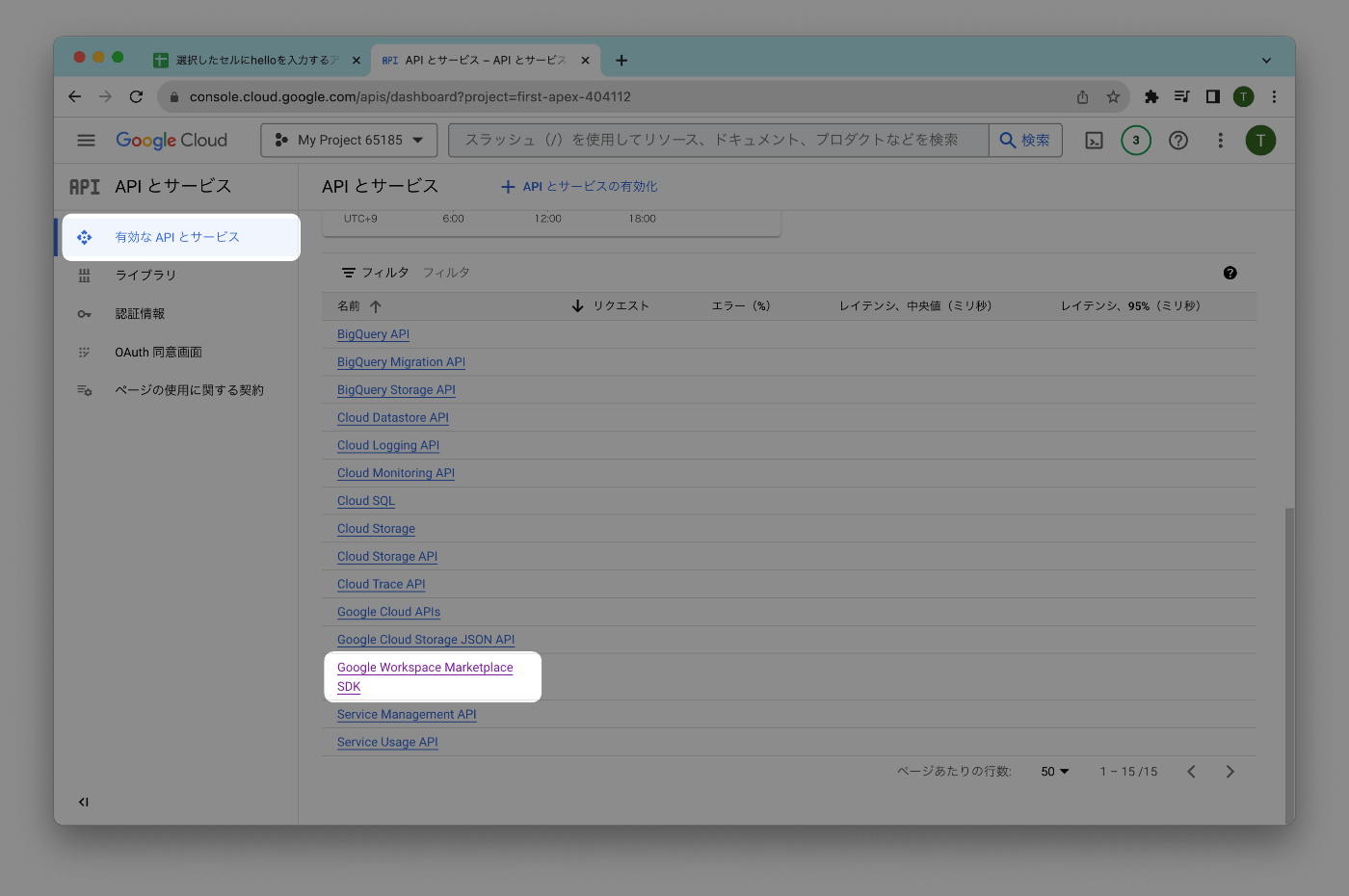The width and height of the screenshot is (1349, 896).
Task: Reload the current page
Action: (x=136, y=96)
